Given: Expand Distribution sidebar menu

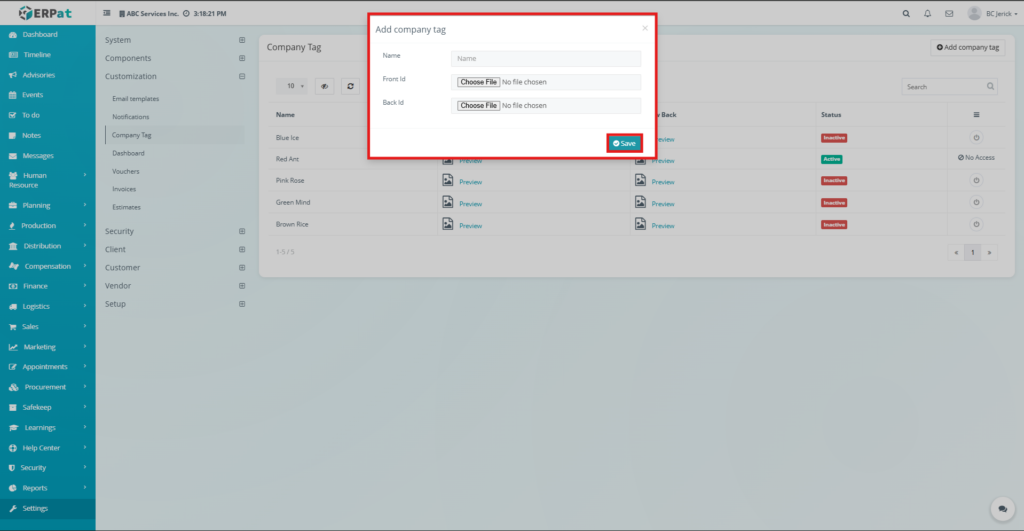Looking at the screenshot, I should 48,246.
